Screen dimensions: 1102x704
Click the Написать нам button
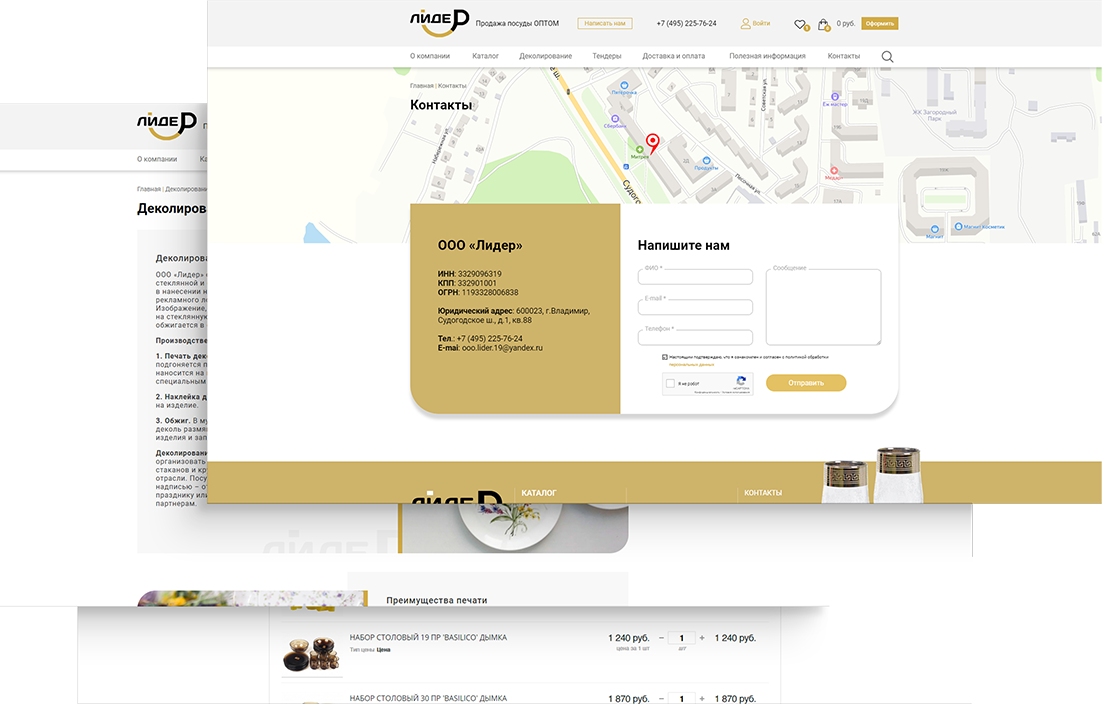pos(604,23)
